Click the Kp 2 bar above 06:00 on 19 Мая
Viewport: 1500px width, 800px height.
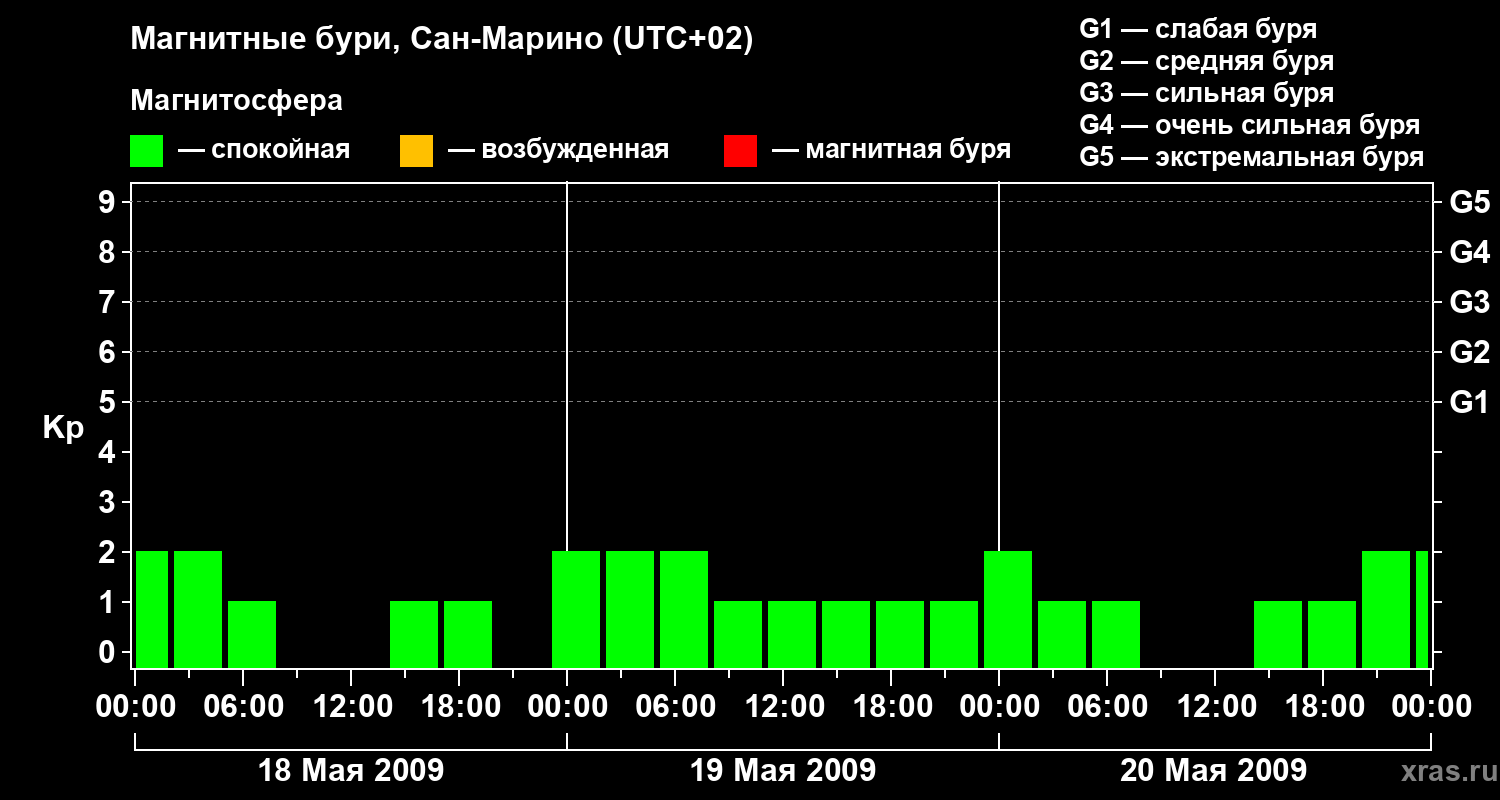coord(684,609)
